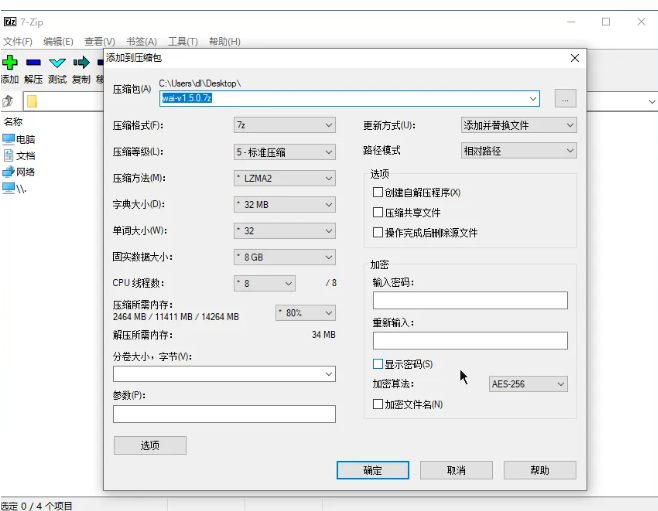Enable 创建自解压程序 checkbox

pos(378,192)
